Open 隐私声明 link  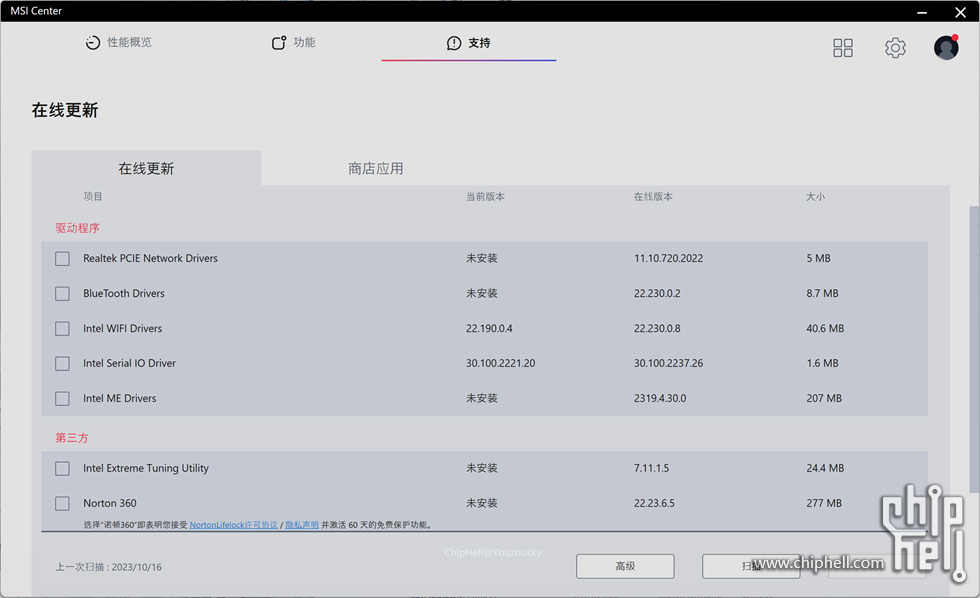point(302,525)
